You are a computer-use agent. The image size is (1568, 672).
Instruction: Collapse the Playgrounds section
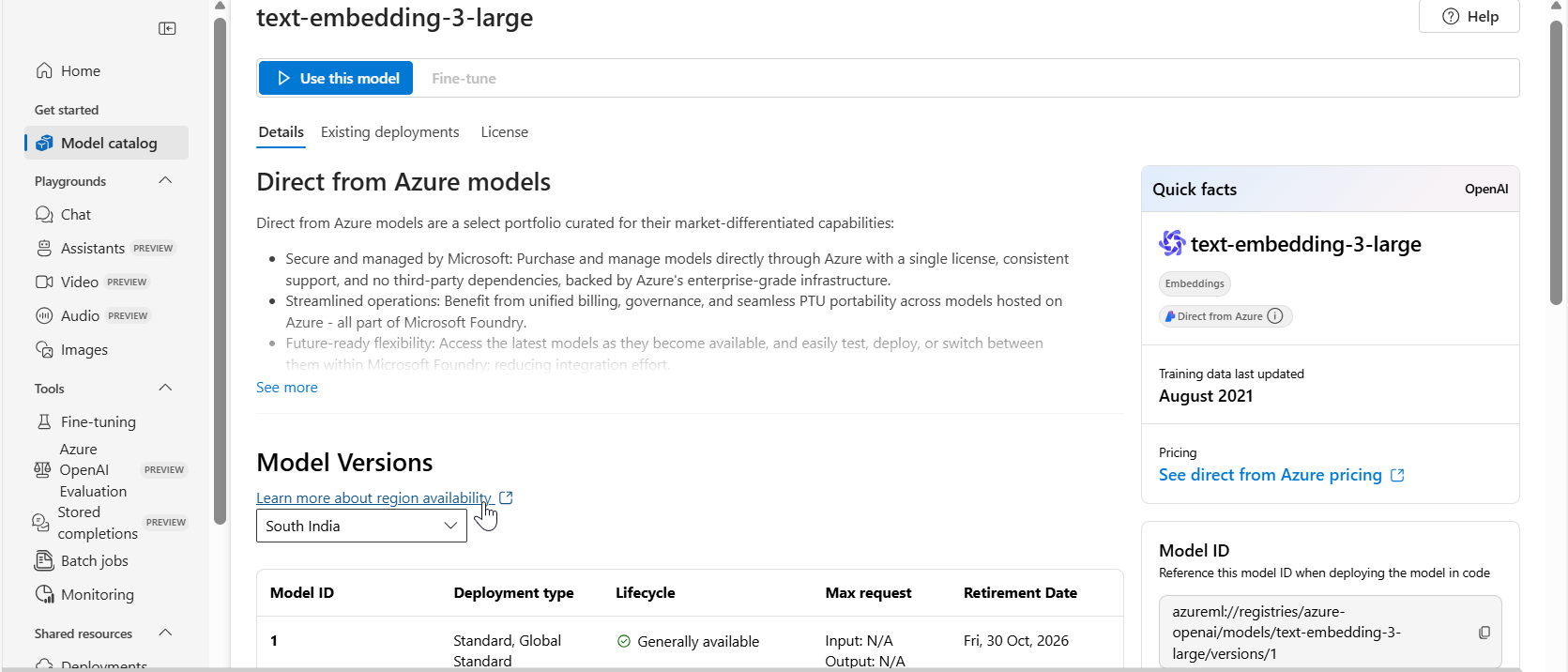tap(166, 181)
